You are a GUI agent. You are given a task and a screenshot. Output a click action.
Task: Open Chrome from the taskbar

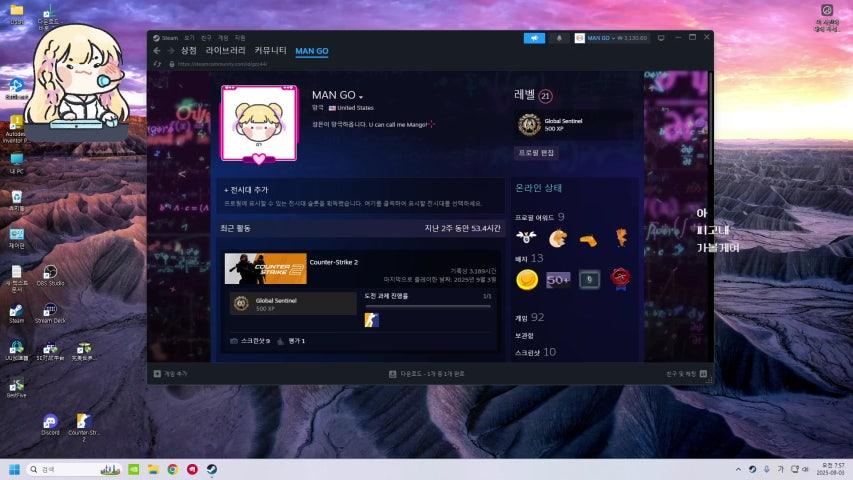point(172,470)
